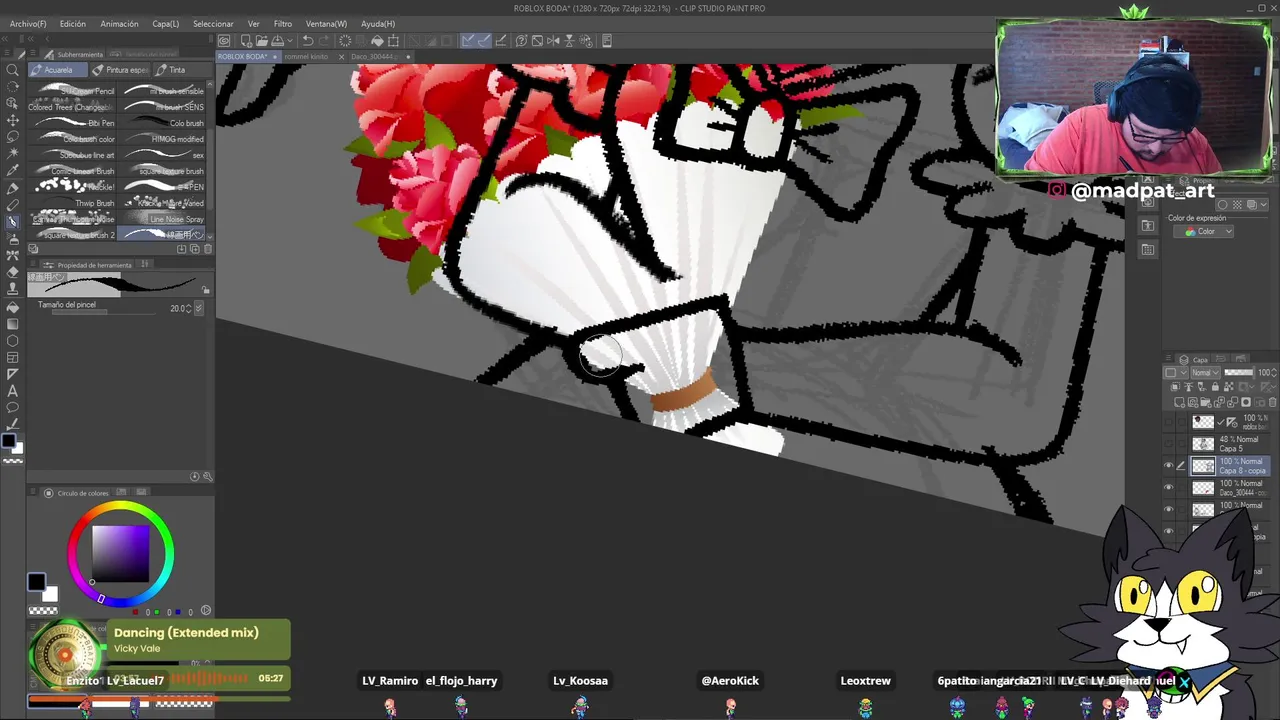
Task: Hide the Daco_300444 layer
Action: 1168,487
